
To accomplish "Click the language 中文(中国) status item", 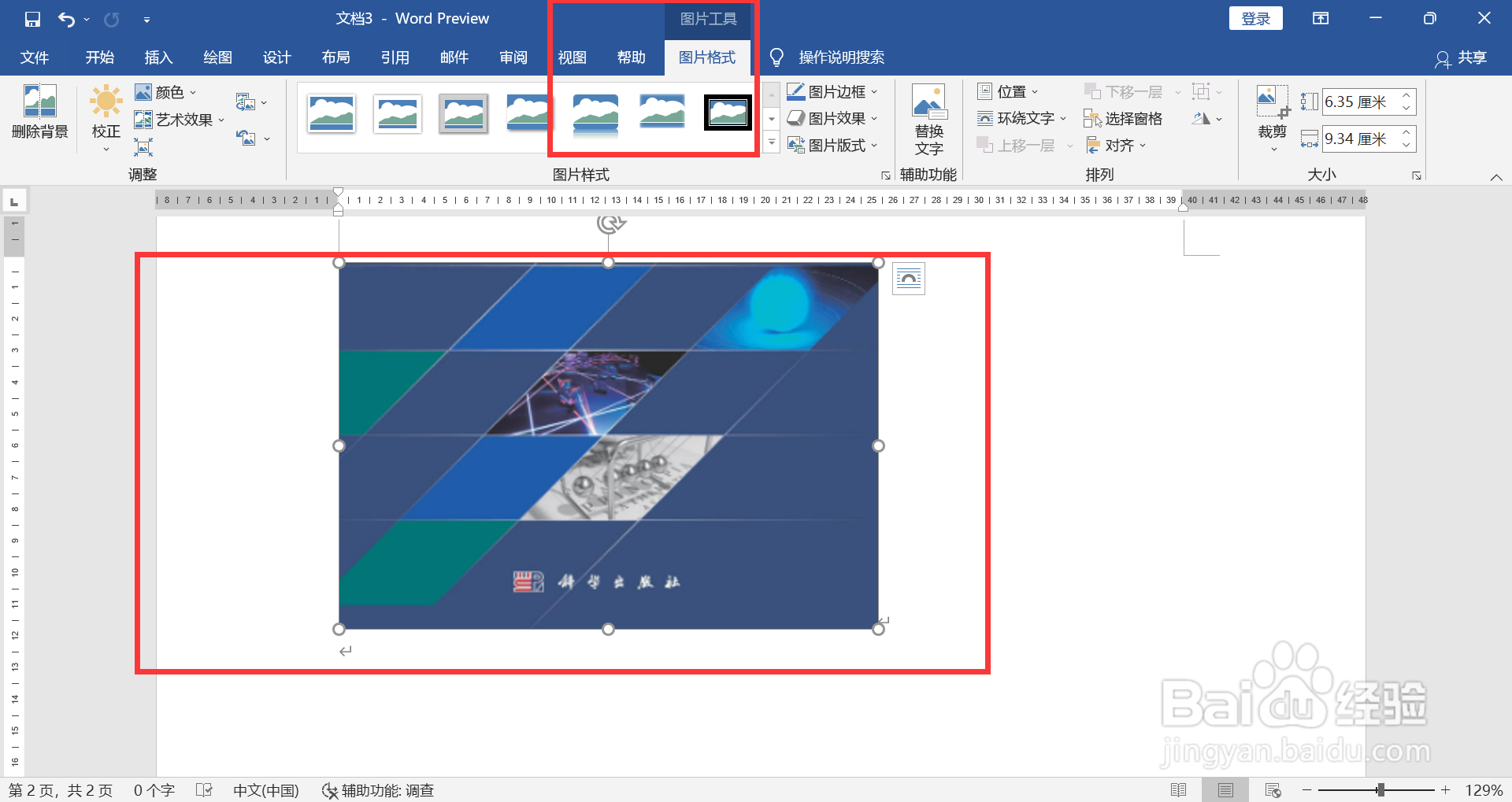I will pyautogui.click(x=266, y=789).
